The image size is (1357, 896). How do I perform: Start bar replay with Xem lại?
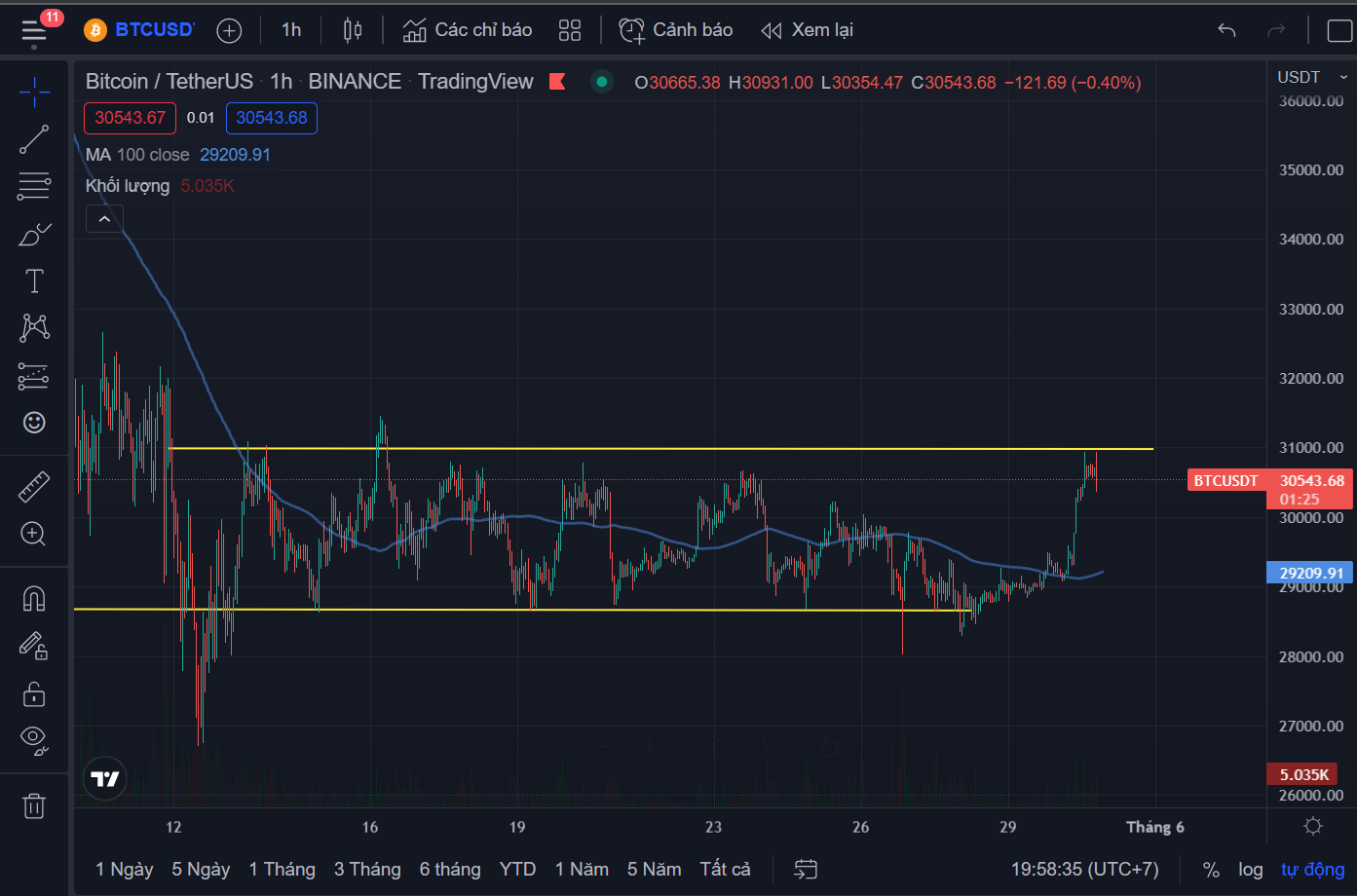tap(808, 30)
